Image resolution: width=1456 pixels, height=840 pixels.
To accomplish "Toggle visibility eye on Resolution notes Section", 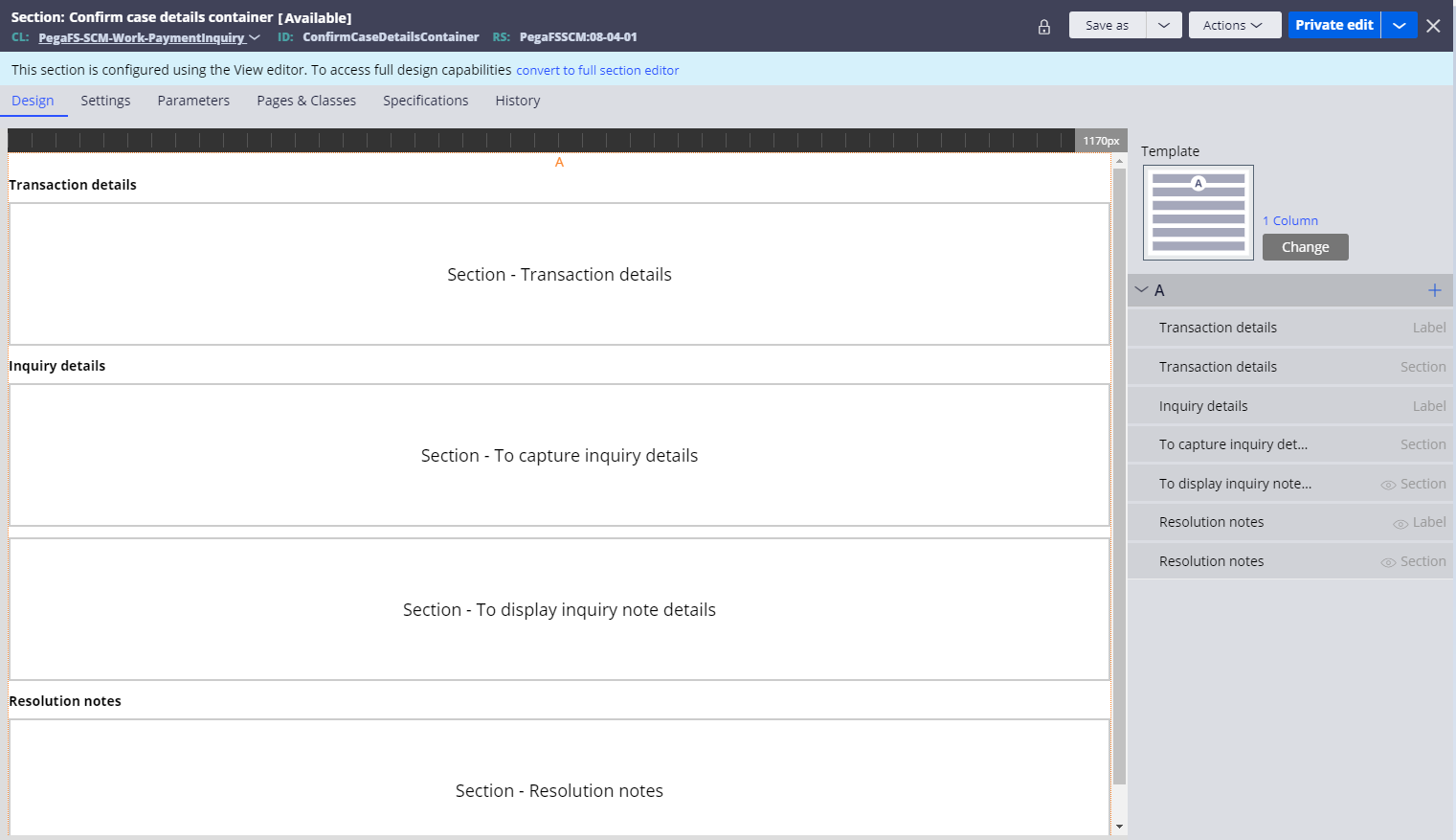I will click(1387, 562).
